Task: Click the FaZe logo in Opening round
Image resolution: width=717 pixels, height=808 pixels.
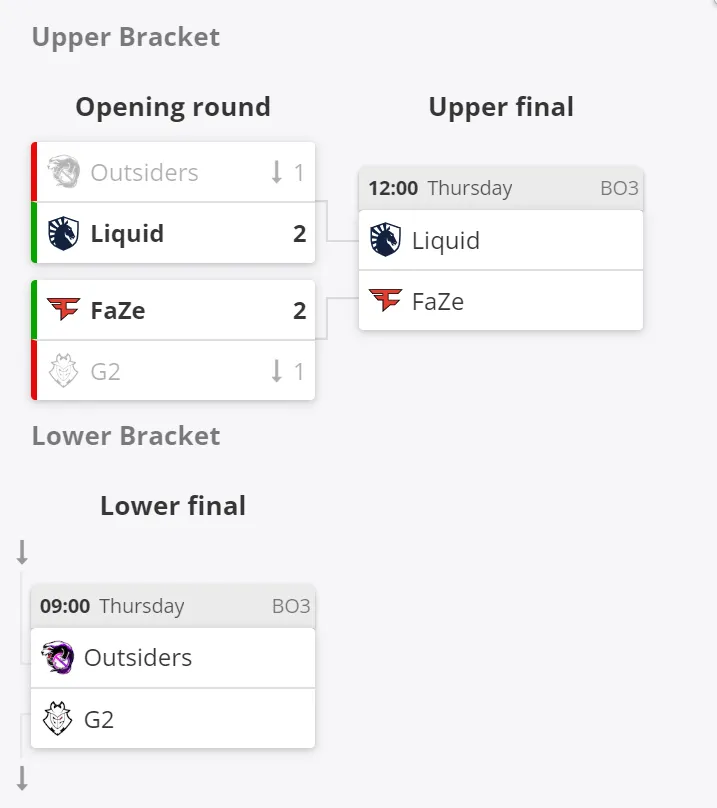Action: (63, 309)
